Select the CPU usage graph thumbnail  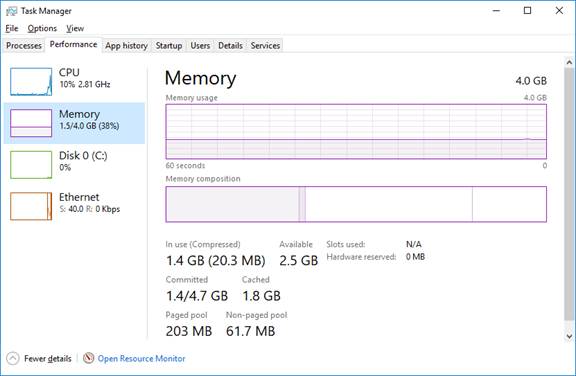coord(31,82)
